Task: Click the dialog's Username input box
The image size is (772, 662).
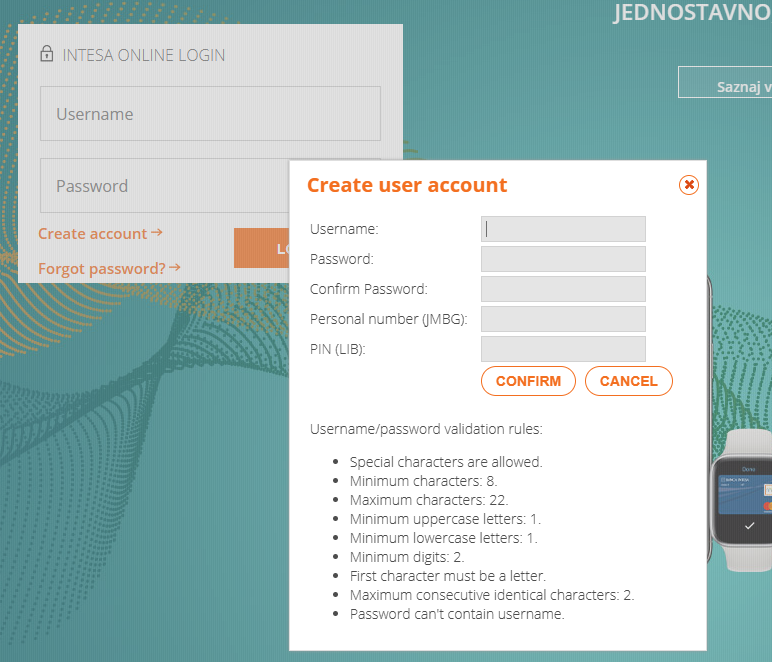Action: [x=563, y=229]
